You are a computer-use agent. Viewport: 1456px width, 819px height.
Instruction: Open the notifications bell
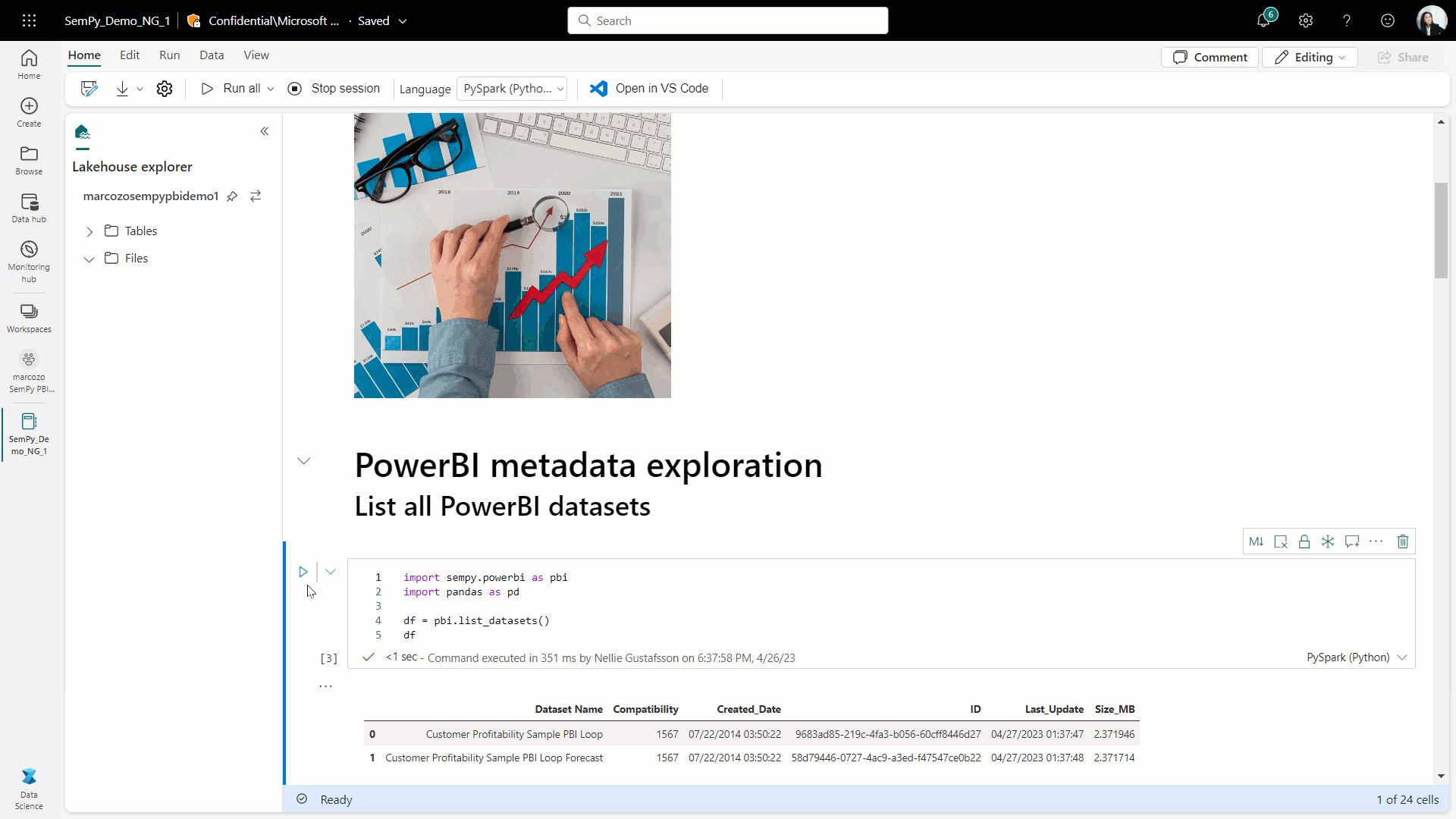click(x=1263, y=20)
